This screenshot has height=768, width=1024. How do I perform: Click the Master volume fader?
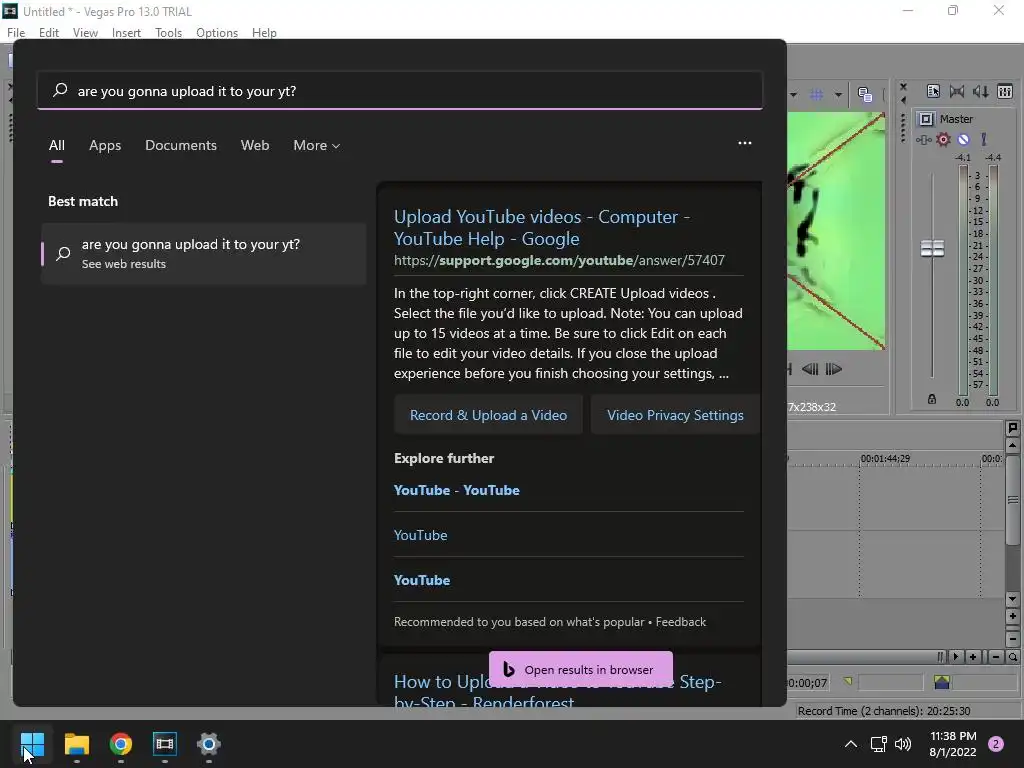point(932,248)
